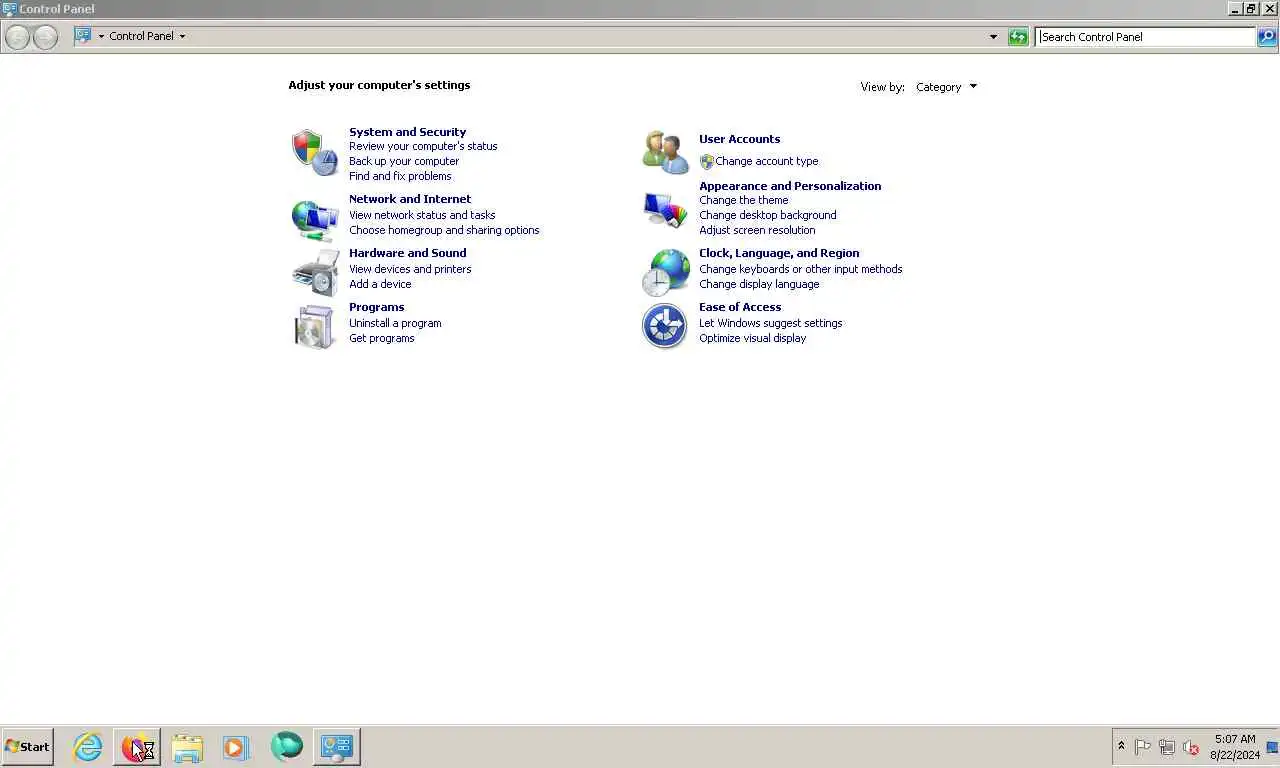The width and height of the screenshot is (1280, 768).
Task: Click Choose homegroup and sharing options
Action: [444, 230]
